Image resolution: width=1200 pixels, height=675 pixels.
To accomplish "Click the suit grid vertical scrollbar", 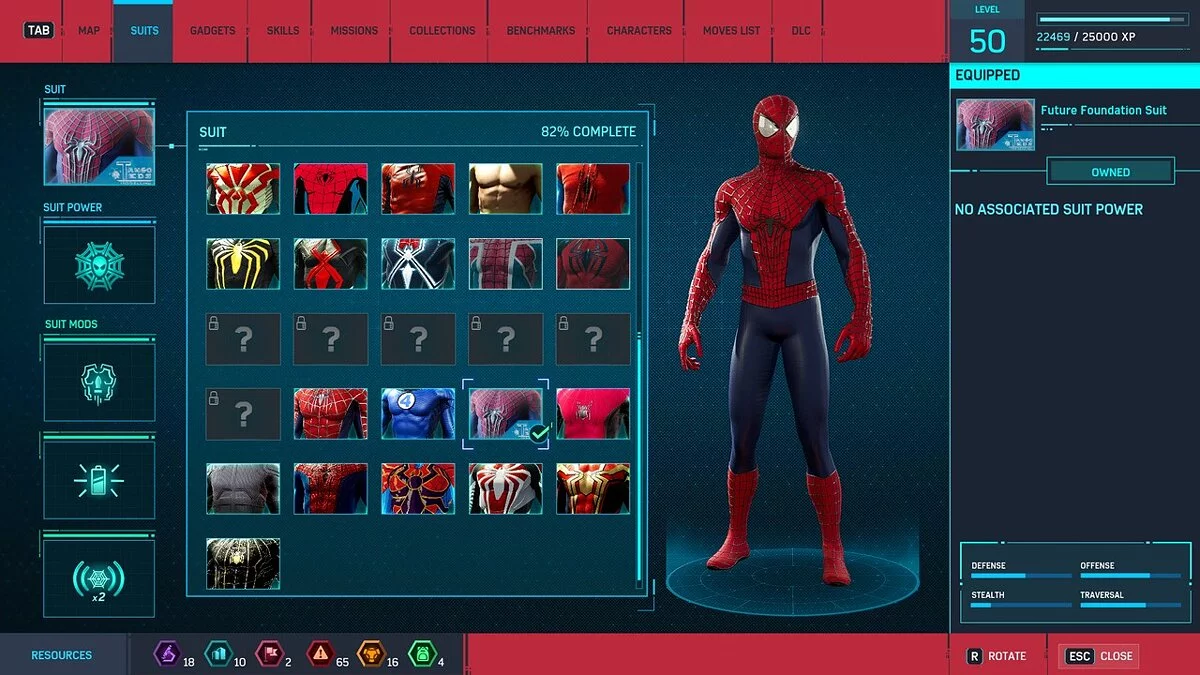I will pos(640,370).
